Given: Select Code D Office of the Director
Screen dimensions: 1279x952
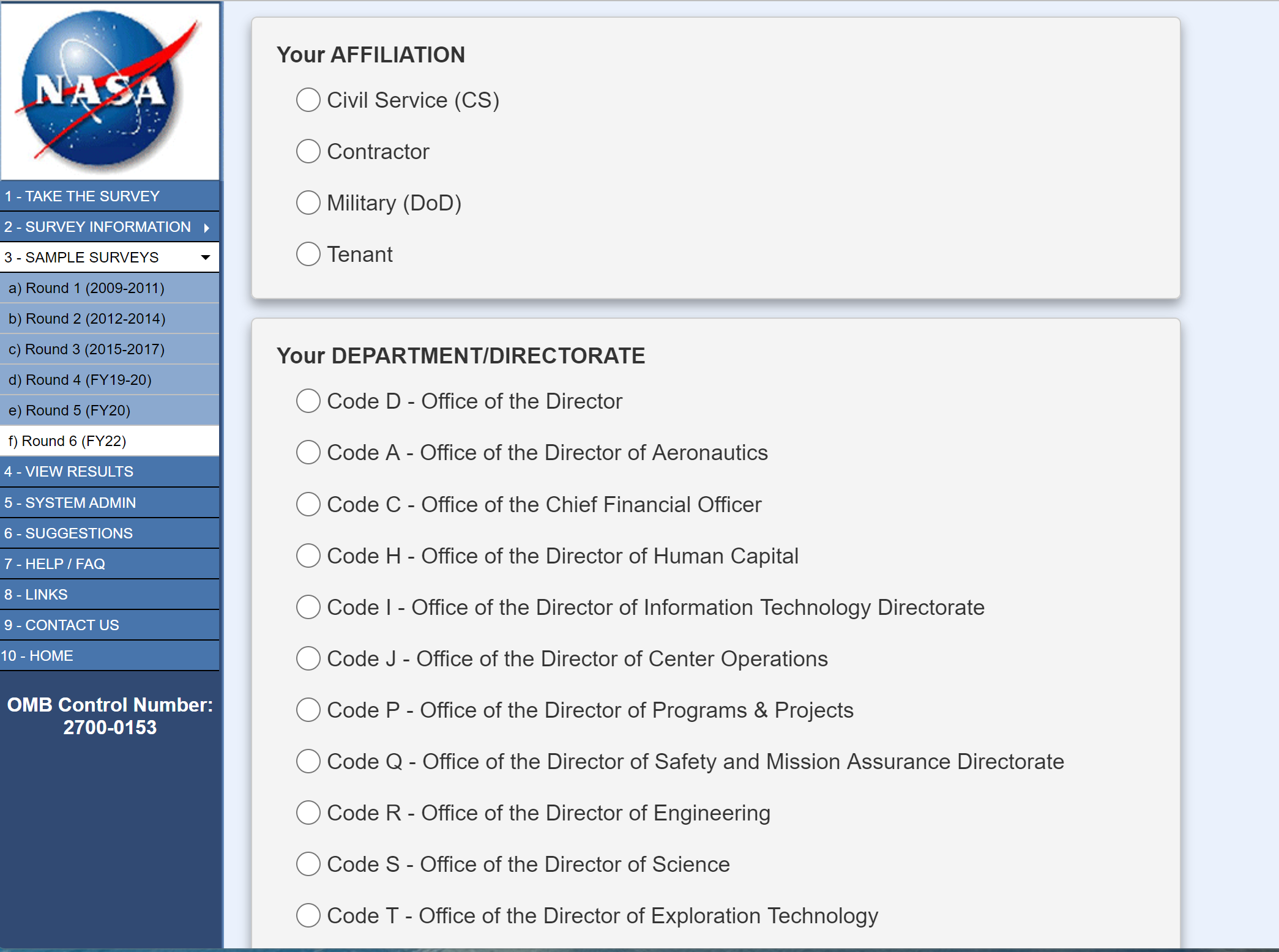Looking at the screenshot, I should 308,401.
